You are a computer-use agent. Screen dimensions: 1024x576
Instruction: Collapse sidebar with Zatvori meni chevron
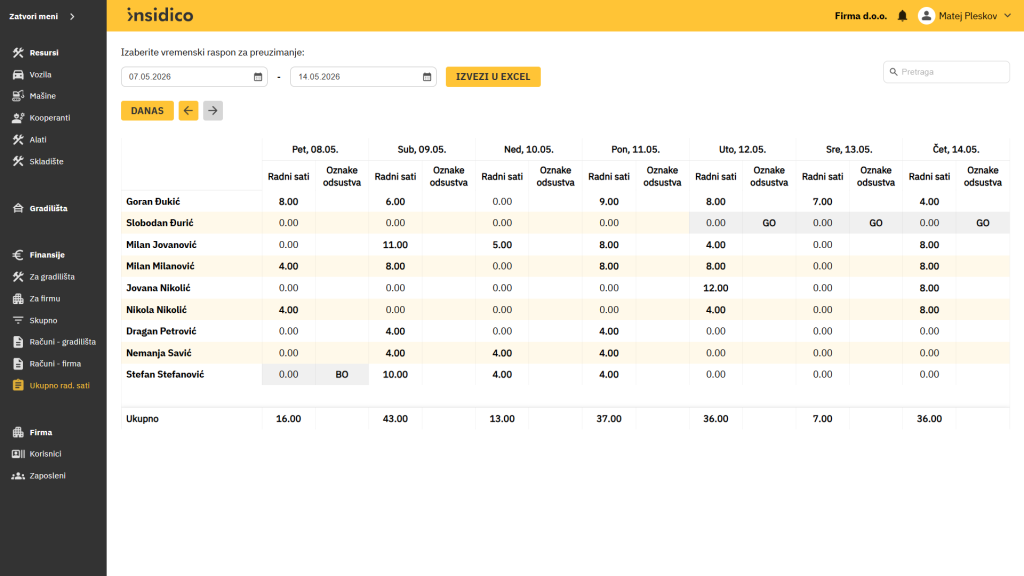tap(72, 16)
